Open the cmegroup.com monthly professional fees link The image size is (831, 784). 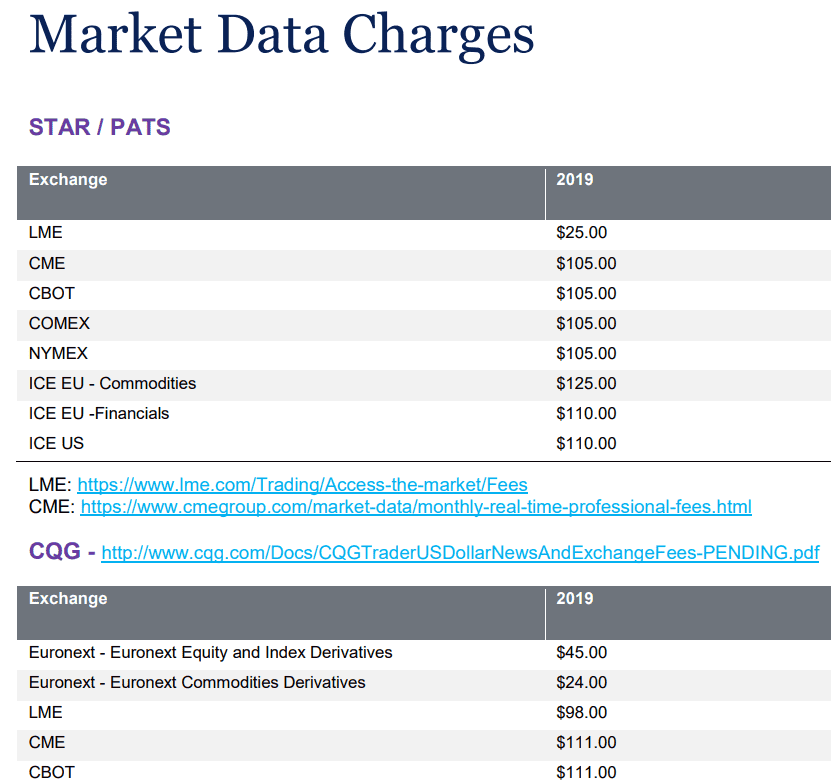pyautogui.click(x=416, y=507)
